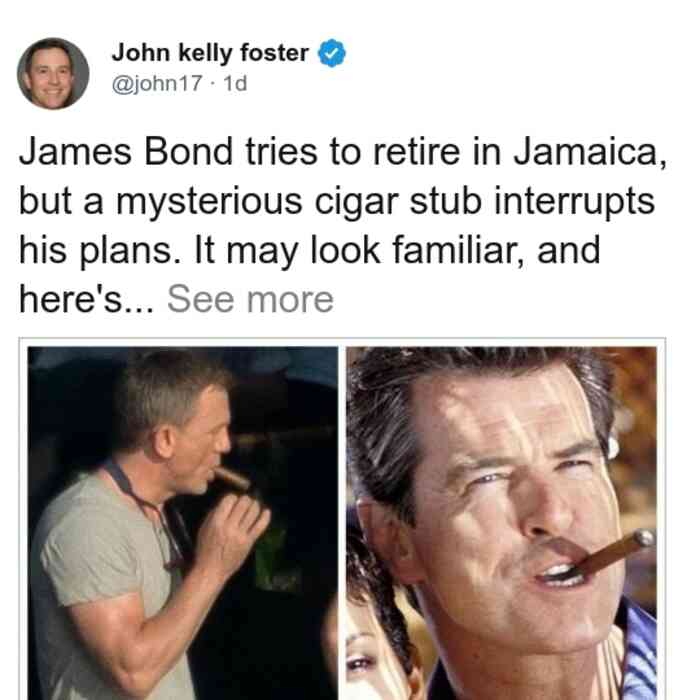Viewport: 700px width, 700px height.
Task: Open left photo of man in gray shirt
Action: pos(183,523)
